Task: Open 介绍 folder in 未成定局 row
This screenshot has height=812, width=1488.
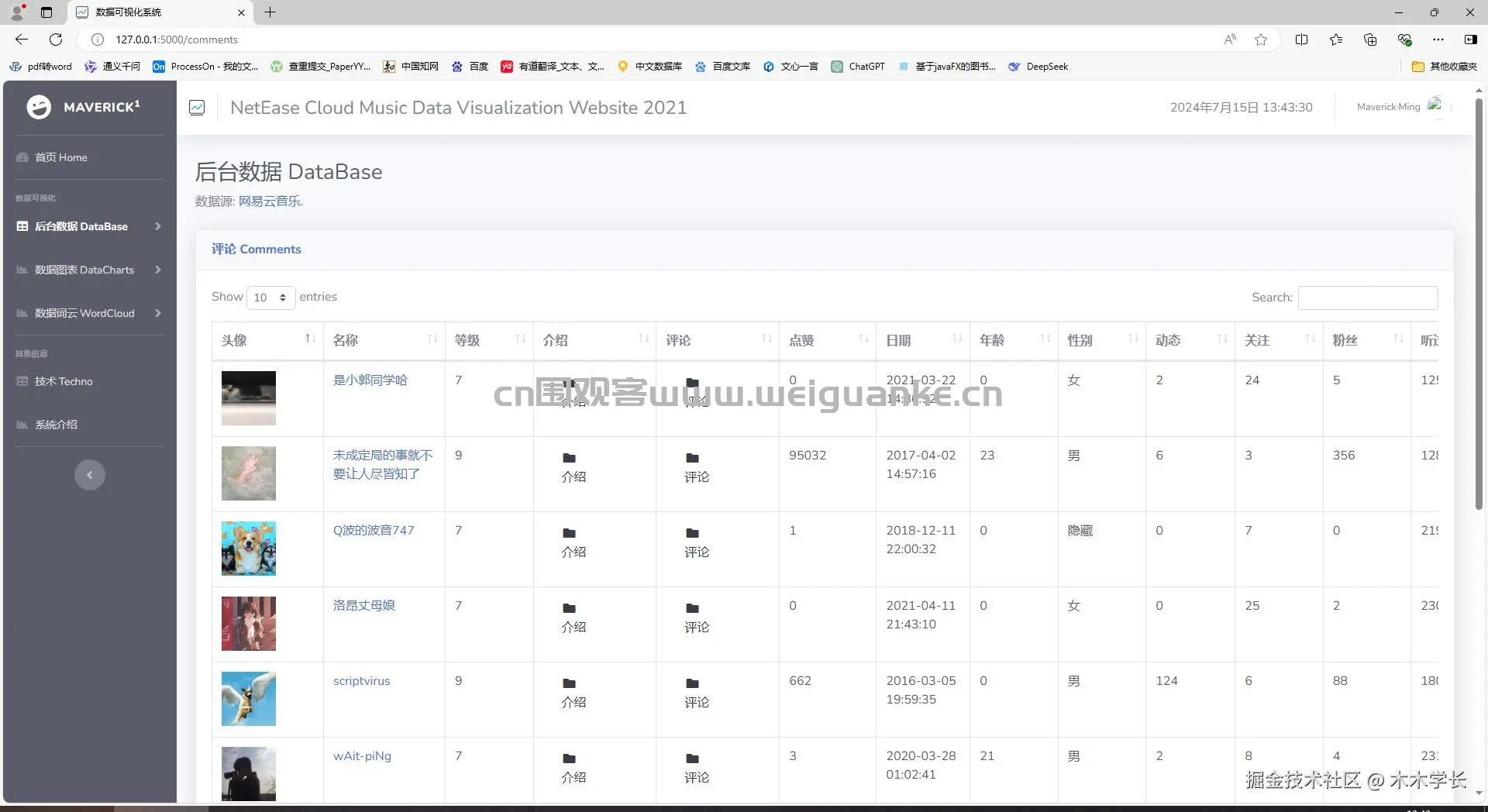Action: click(x=573, y=468)
